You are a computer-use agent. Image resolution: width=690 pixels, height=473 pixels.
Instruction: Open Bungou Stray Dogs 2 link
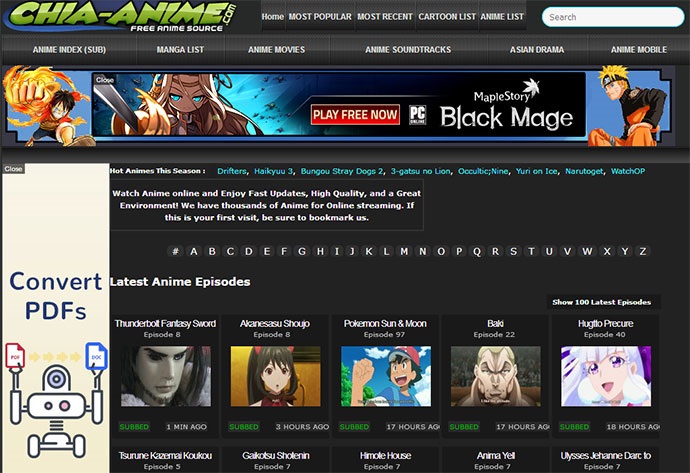click(x=342, y=171)
